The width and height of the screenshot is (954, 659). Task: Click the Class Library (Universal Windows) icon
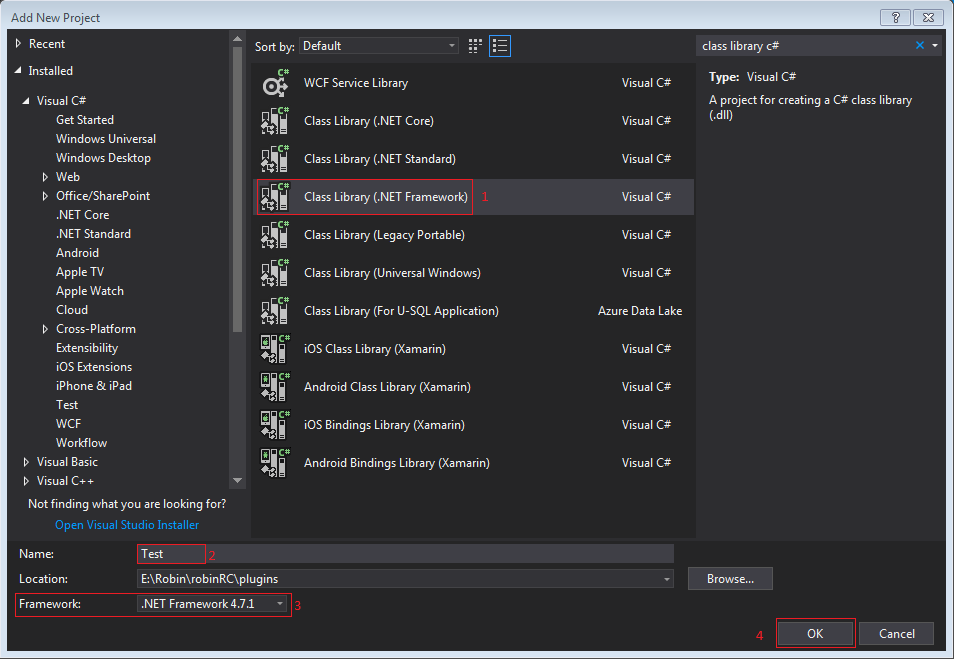276,273
